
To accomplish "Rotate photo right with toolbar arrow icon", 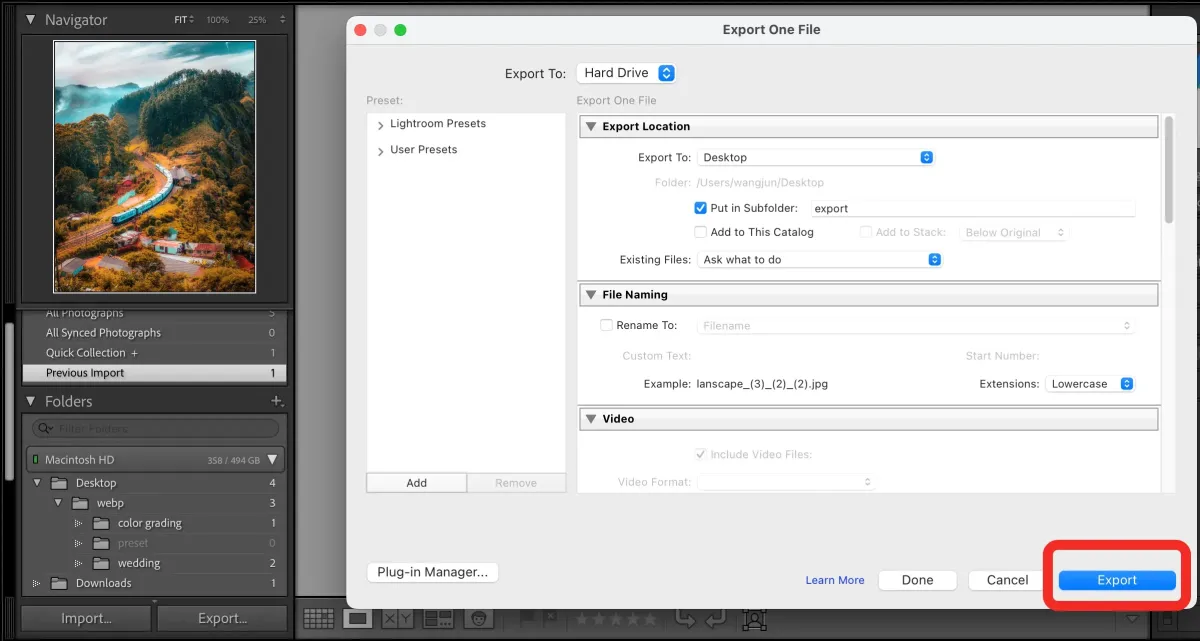I will 715,618.
